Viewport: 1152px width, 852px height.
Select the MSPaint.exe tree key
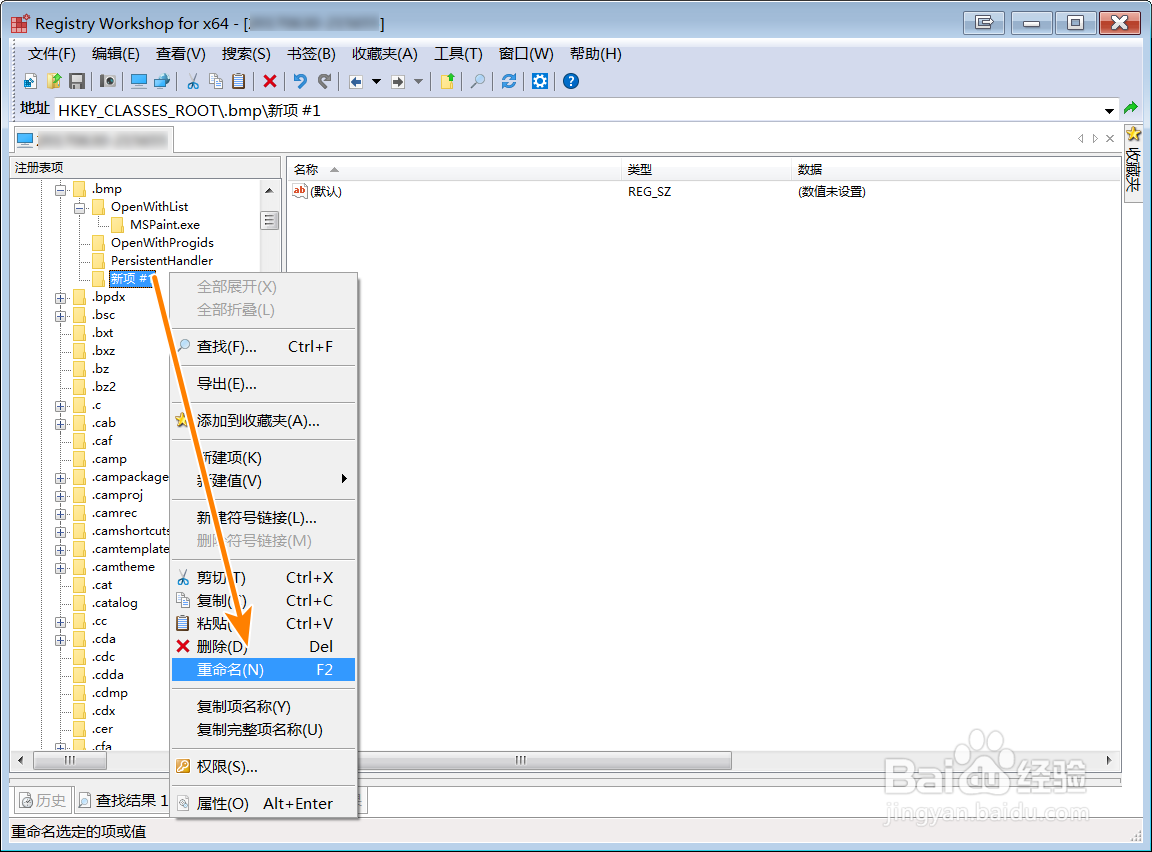[165, 225]
